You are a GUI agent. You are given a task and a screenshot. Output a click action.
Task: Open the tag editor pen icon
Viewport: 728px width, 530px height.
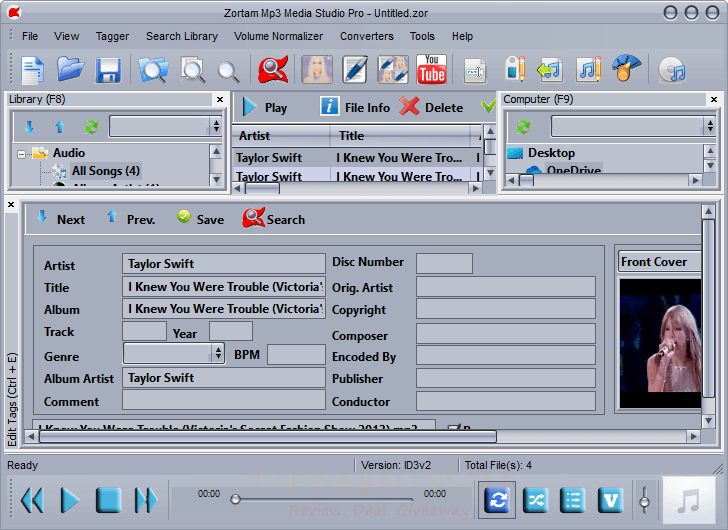[355, 70]
